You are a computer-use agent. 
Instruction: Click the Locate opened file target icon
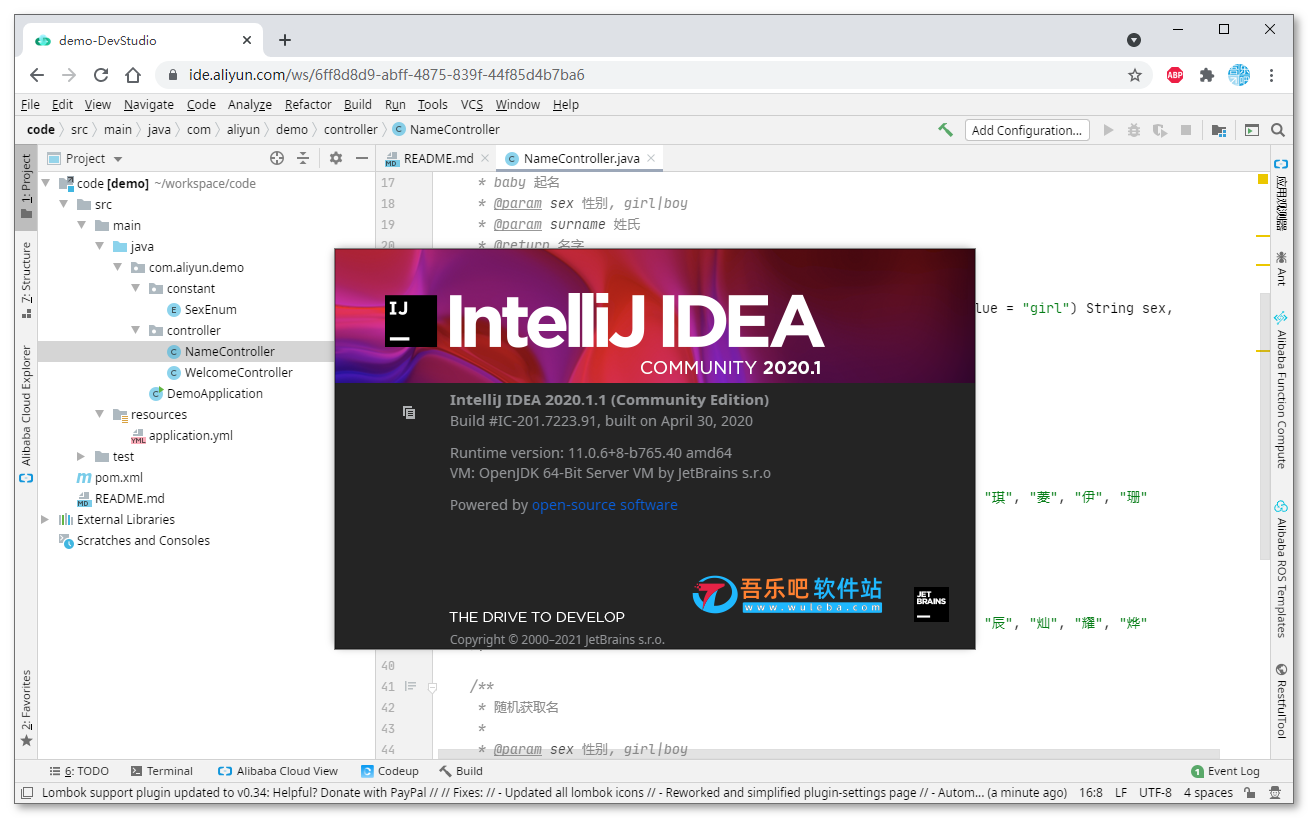coord(277,158)
